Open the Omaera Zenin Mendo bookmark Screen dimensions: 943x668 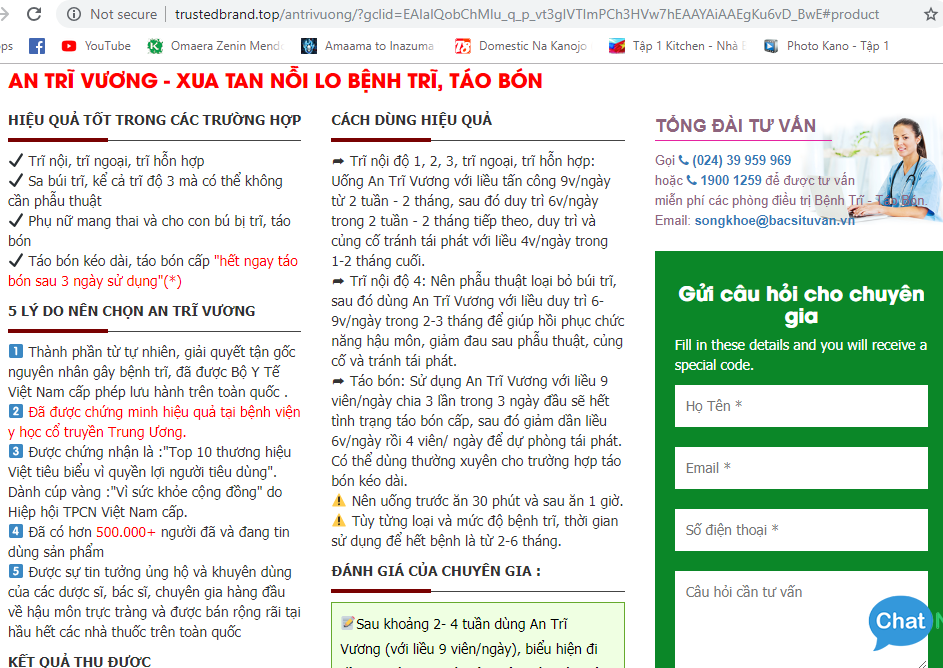[215, 46]
